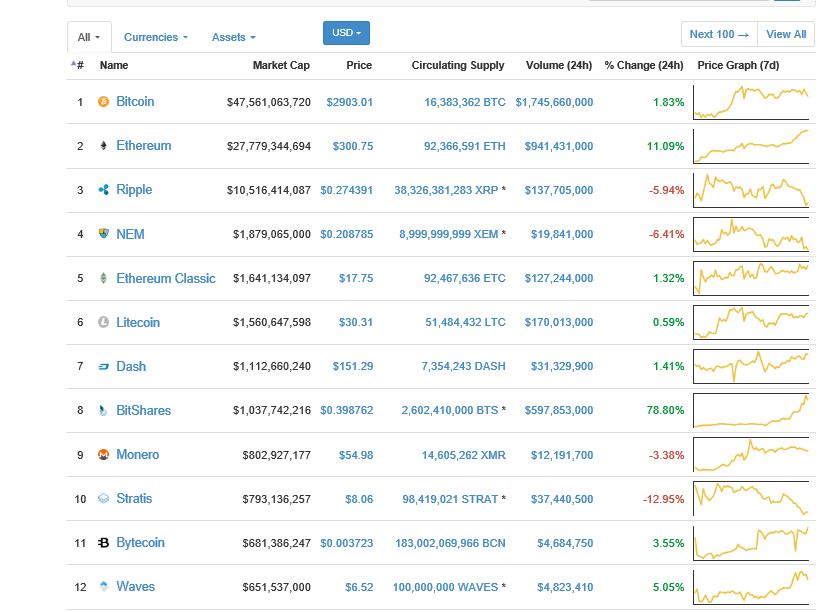Click Bitcoin volume $1,745,660,000
Screen dimensions: 831x612
(554, 102)
